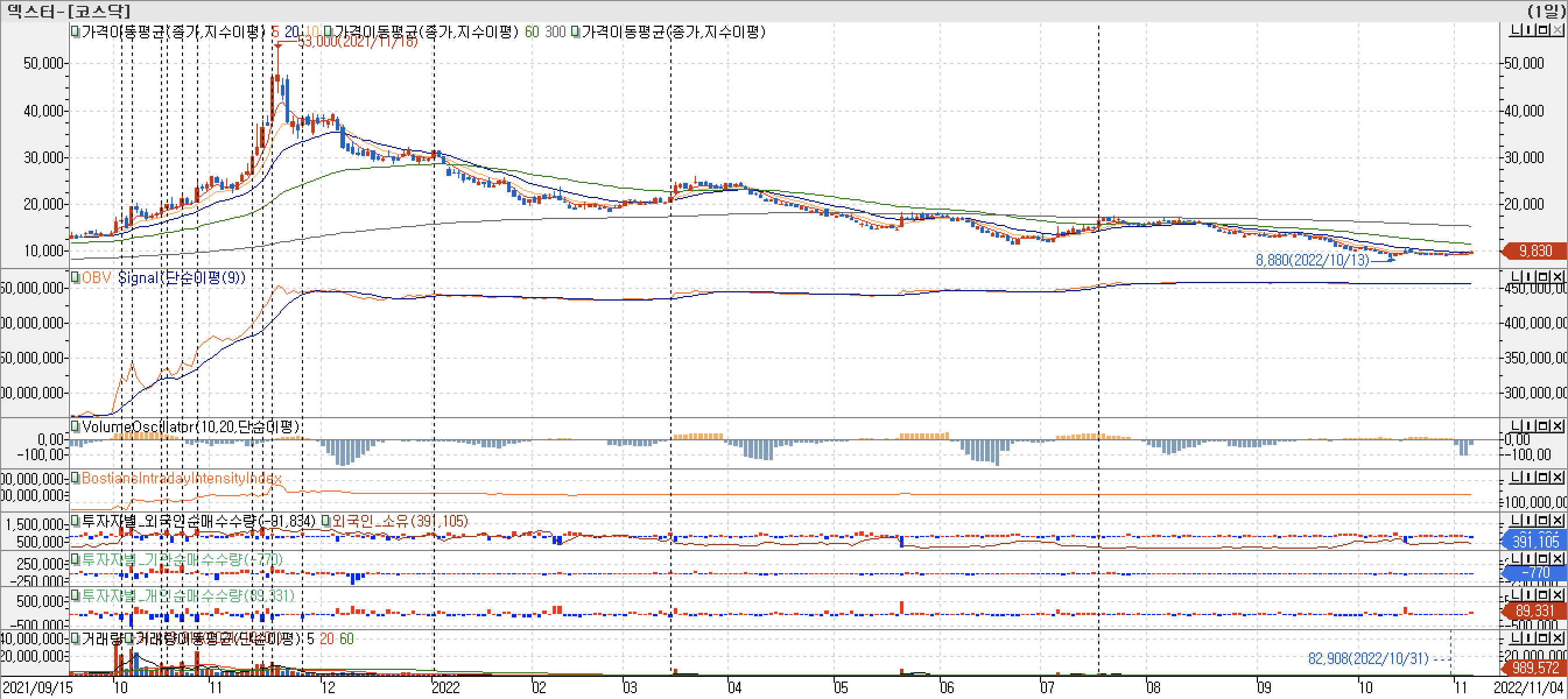Toggle the OBV indicator legend box
1568x699 pixels.
point(75,277)
